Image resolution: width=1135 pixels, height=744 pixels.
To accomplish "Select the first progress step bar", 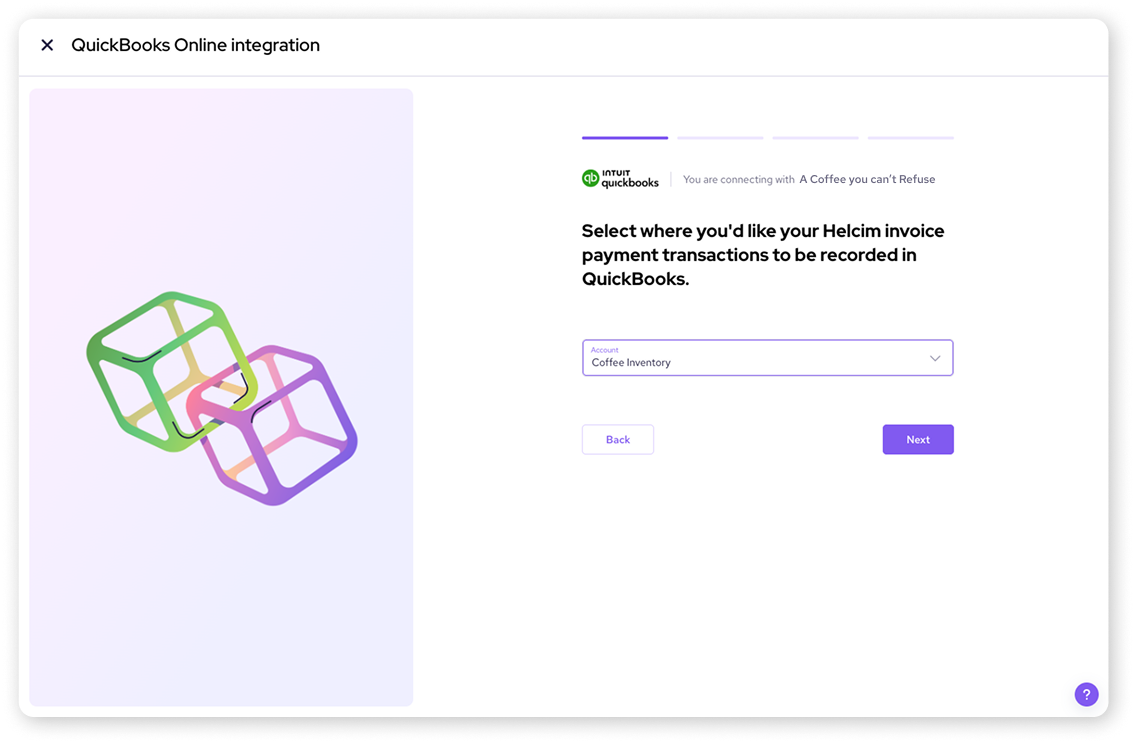I will tap(625, 138).
